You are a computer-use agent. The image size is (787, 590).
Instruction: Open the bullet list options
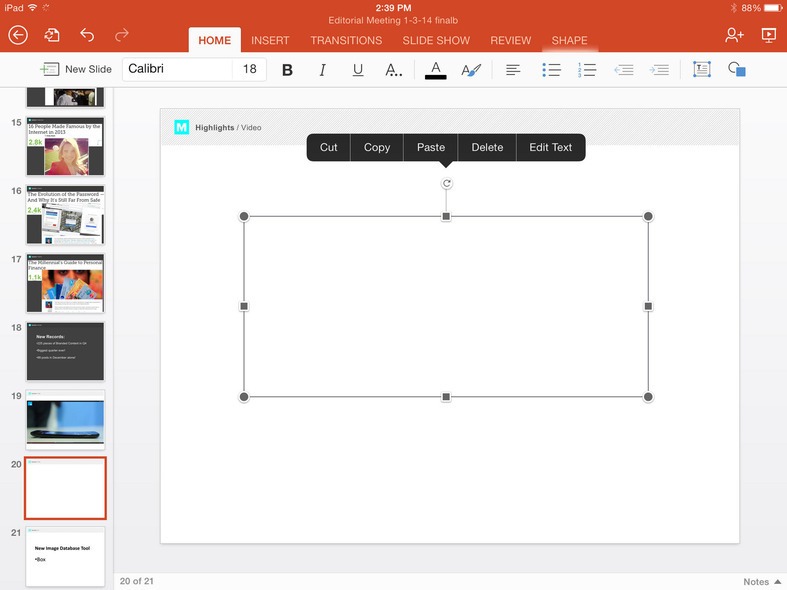click(x=551, y=69)
